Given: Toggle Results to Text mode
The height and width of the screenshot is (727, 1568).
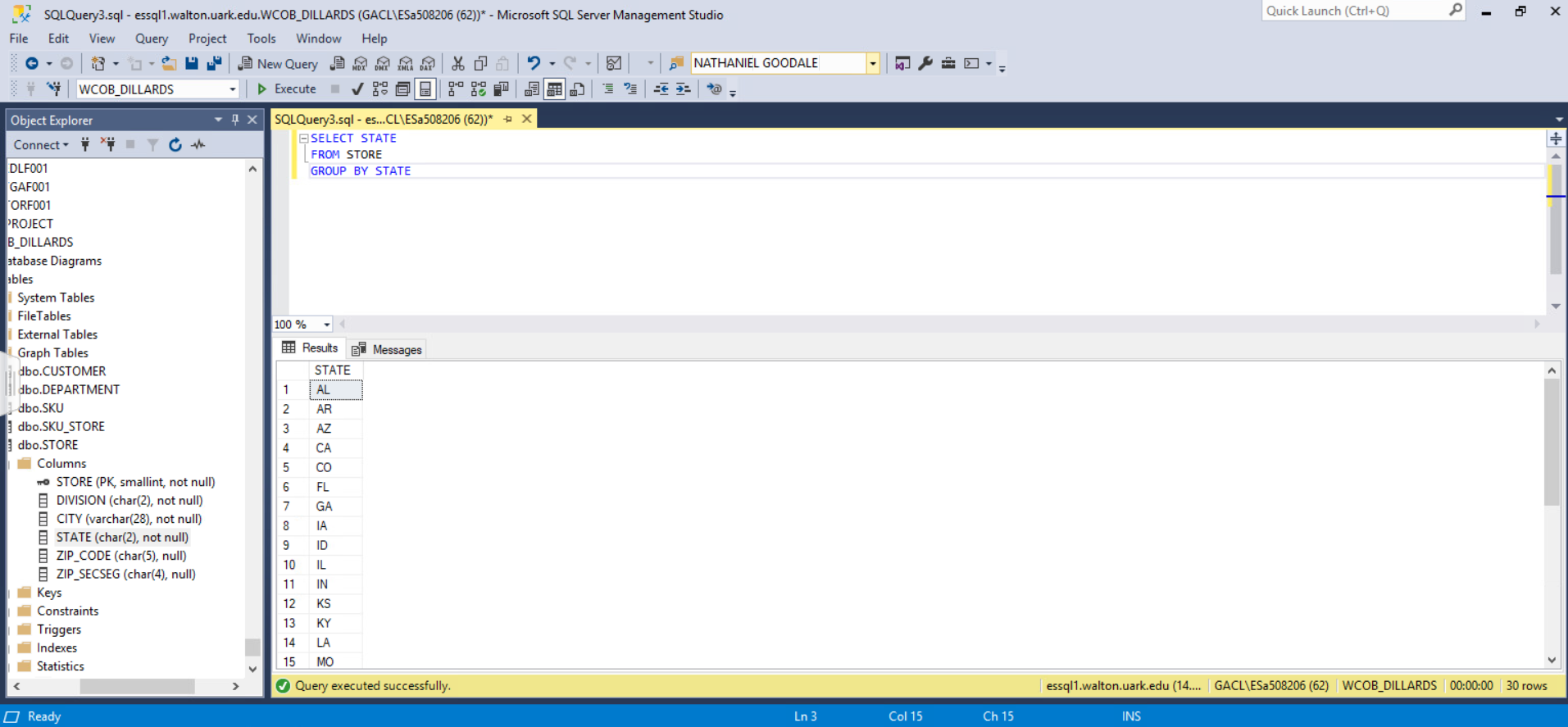Looking at the screenshot, I should [x=532, y=89].
